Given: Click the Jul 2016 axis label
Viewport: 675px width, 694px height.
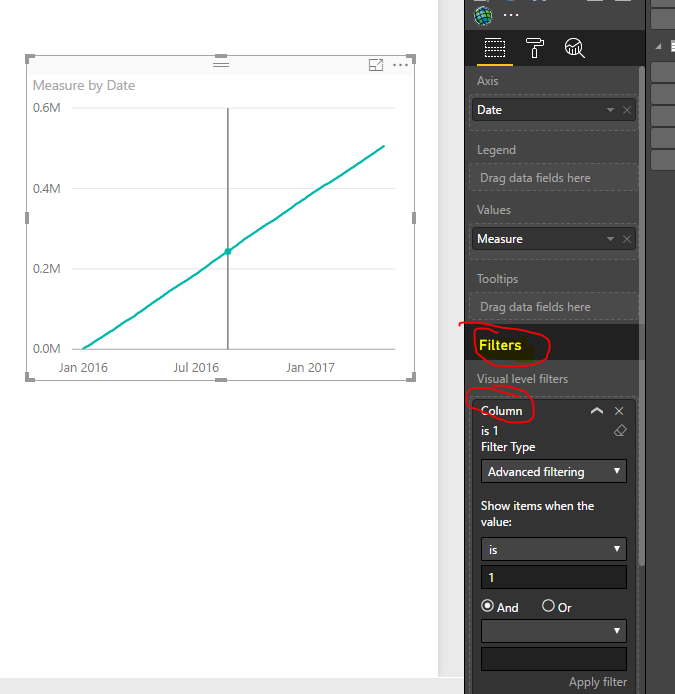Looking at the screenshot, I should (x=196, y=368).
